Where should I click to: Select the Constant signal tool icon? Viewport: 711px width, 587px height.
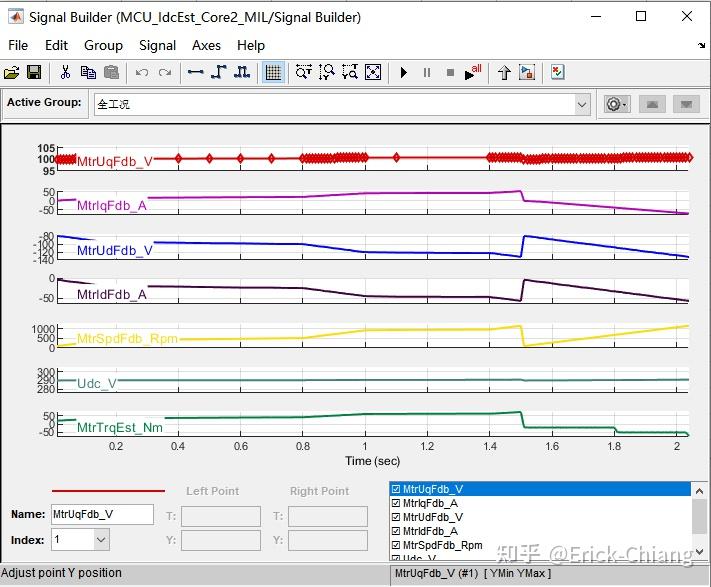pyautogui.click(x=195, y=73)
